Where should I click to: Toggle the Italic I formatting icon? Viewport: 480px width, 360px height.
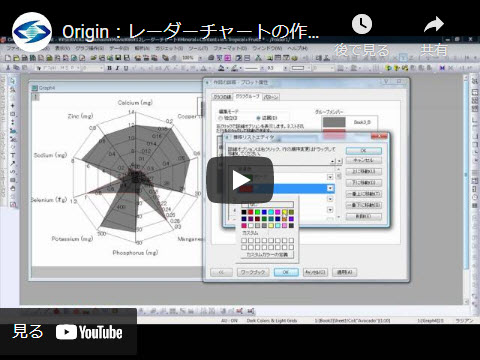[117, 68]
